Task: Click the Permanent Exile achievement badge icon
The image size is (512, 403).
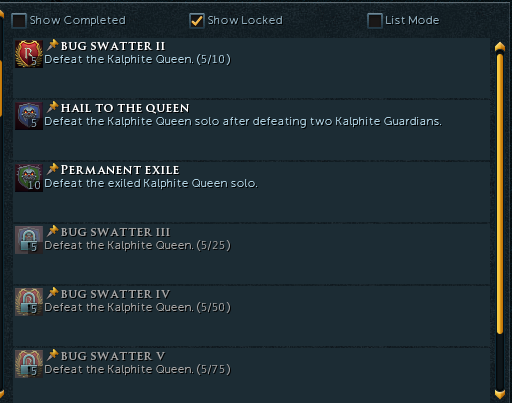Action: pos(29,178)
